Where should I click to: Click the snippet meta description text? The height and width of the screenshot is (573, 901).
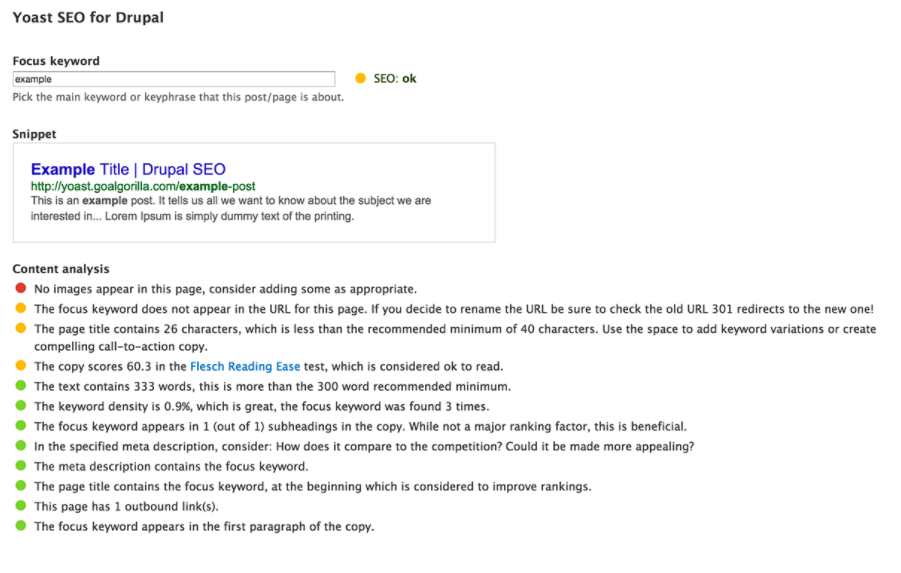click(x=231, y=208)
